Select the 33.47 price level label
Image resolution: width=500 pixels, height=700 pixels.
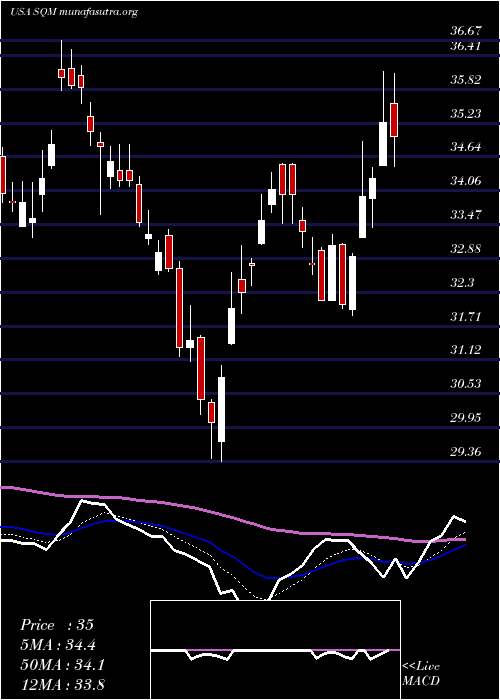pos(466,215)
